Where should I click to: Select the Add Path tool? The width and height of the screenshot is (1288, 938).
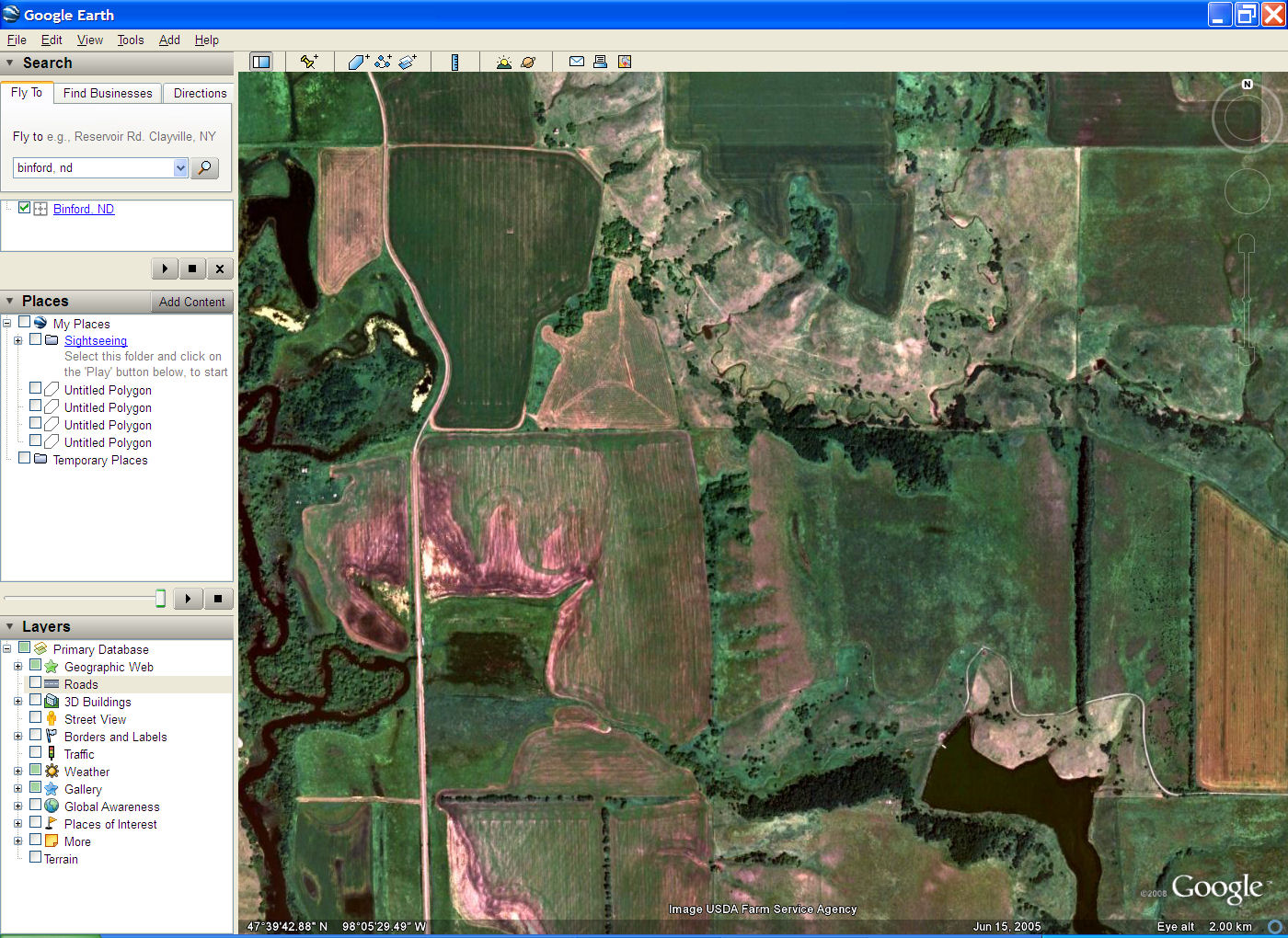383,62
